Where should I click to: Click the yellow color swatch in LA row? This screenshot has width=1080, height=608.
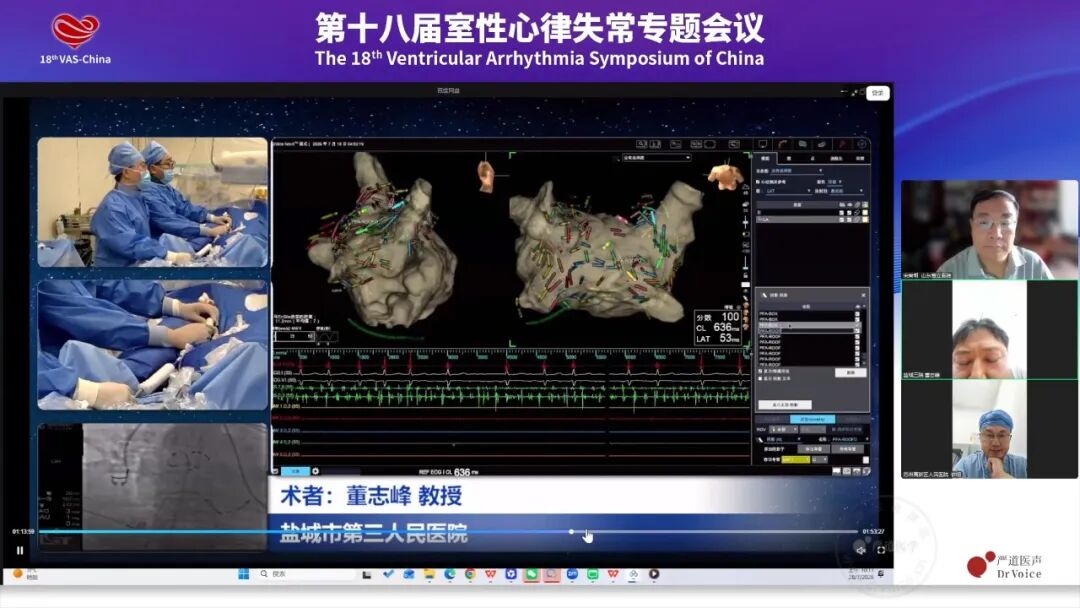pyautogui.click(x=865, y=220)
